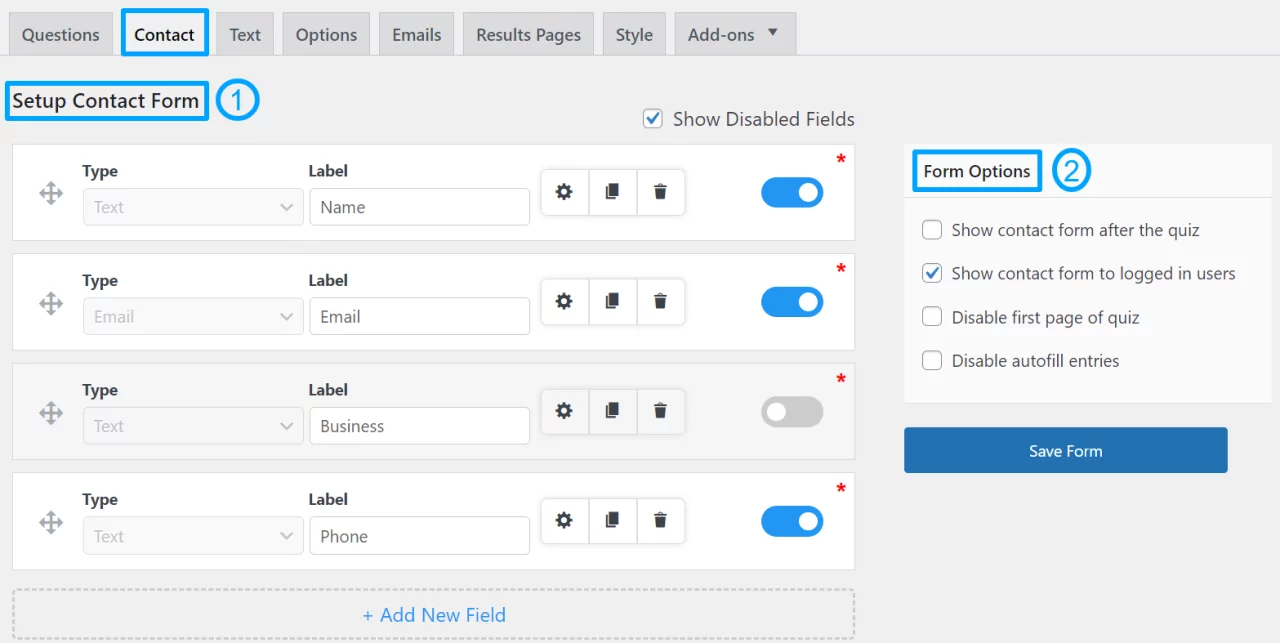Switch to Results Pages tab
Viewport: 1280px width, 643px height.
[x=528, y=34]
